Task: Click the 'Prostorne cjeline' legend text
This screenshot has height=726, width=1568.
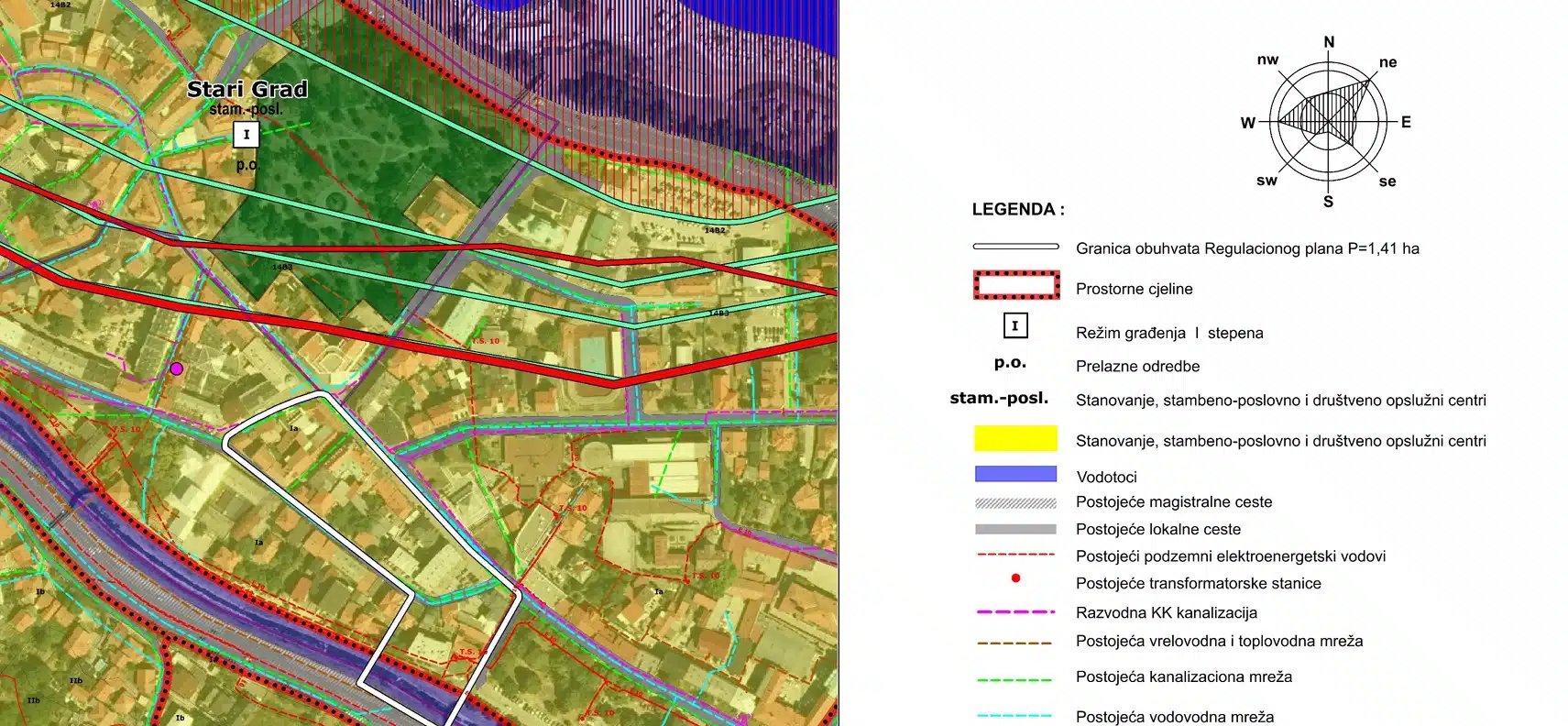Action: (x=1134, y=289)
